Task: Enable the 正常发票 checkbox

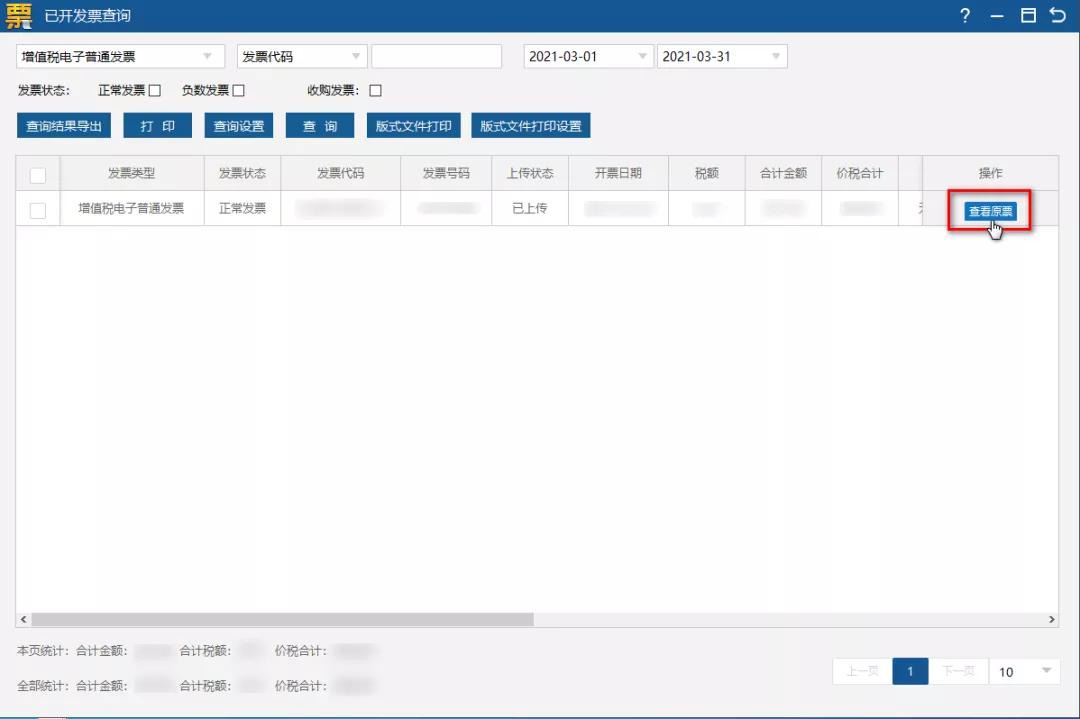Action: pos(155,90)
